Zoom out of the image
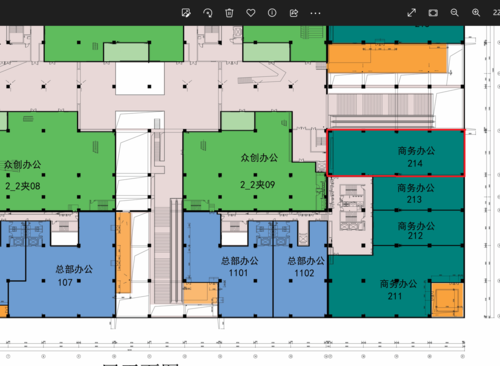 point(454,13)
